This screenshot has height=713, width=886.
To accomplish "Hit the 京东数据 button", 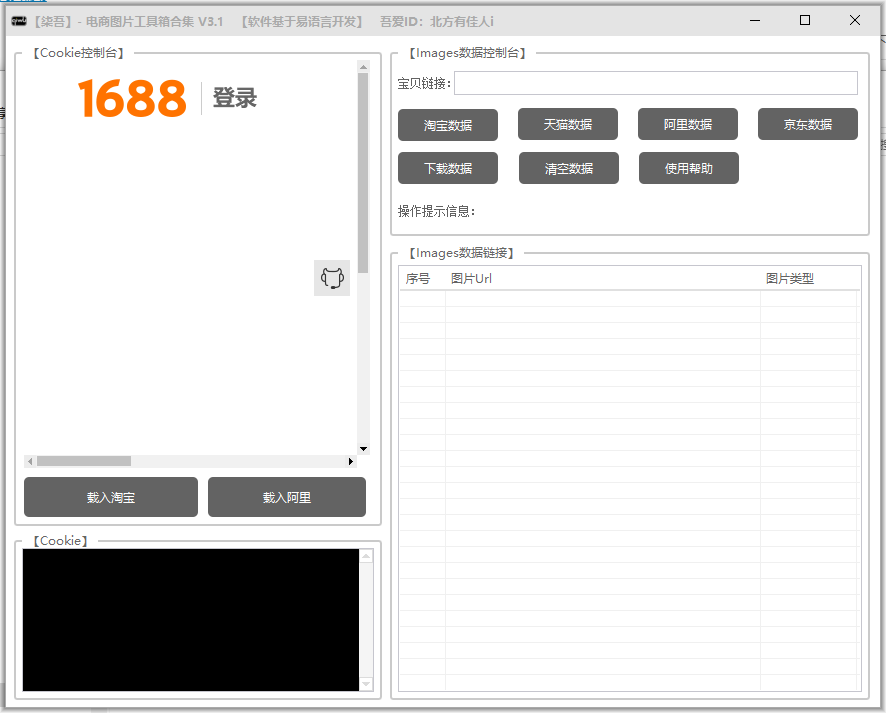I will [807, 124].
